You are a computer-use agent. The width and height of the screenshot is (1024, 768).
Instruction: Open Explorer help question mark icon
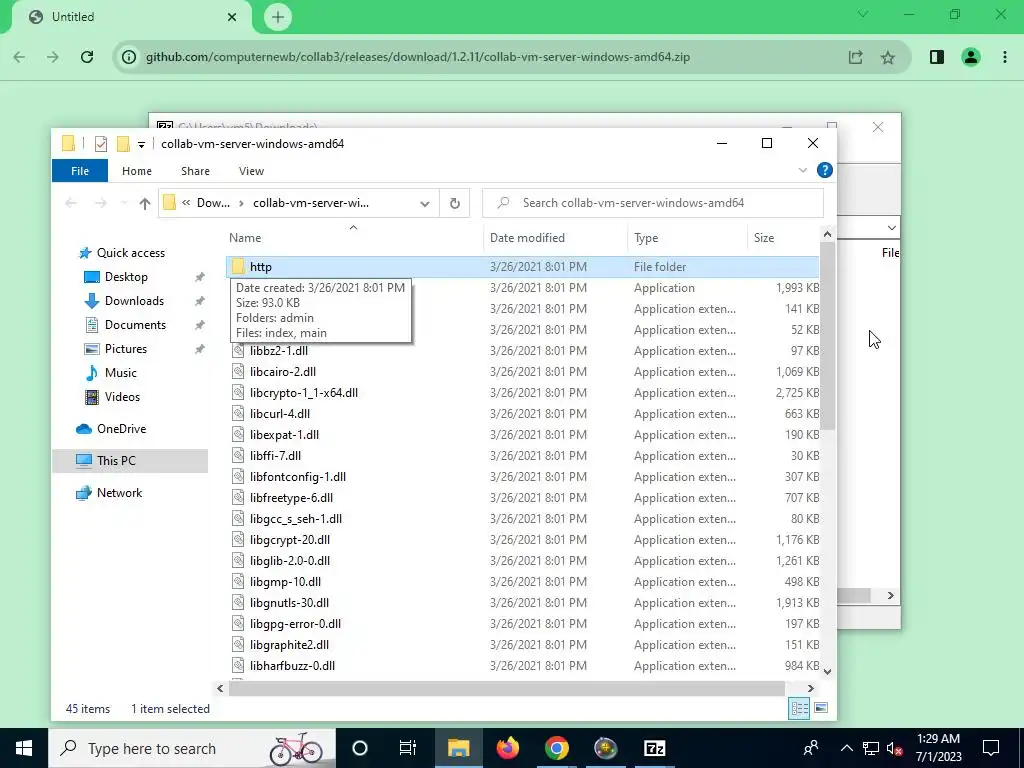click(x=825, y=170)
